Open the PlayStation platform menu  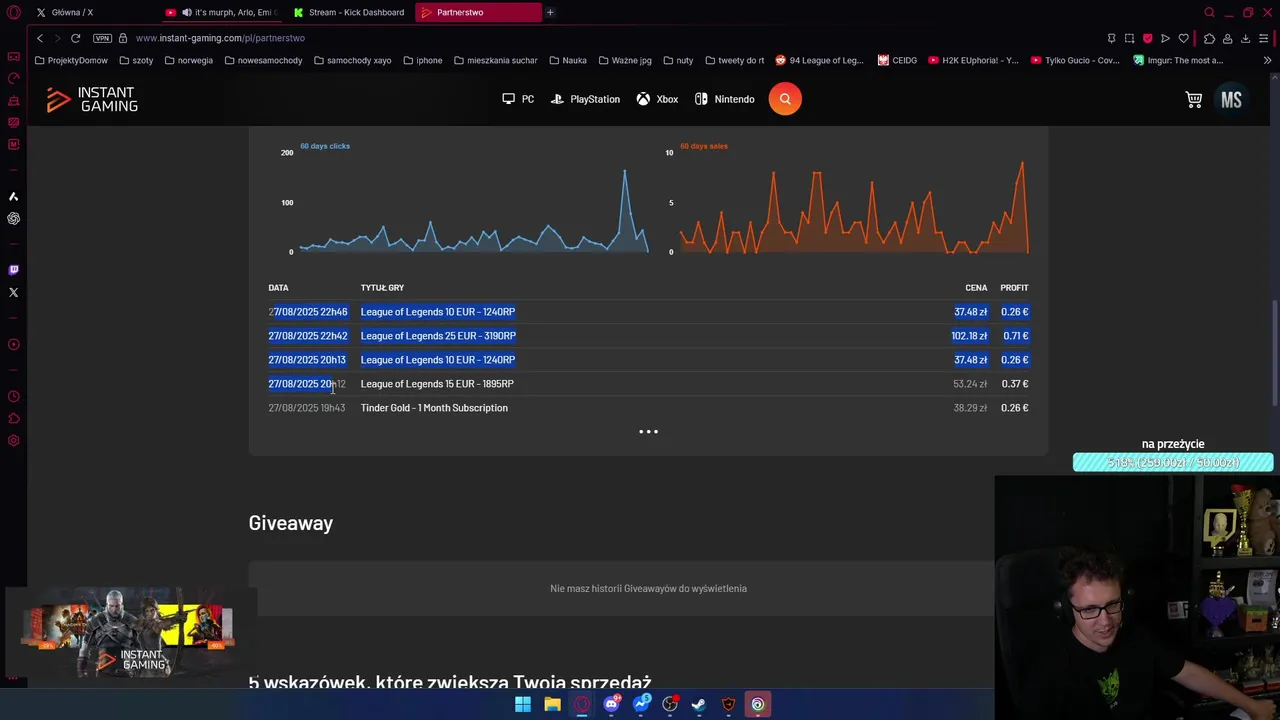(585, 99)
